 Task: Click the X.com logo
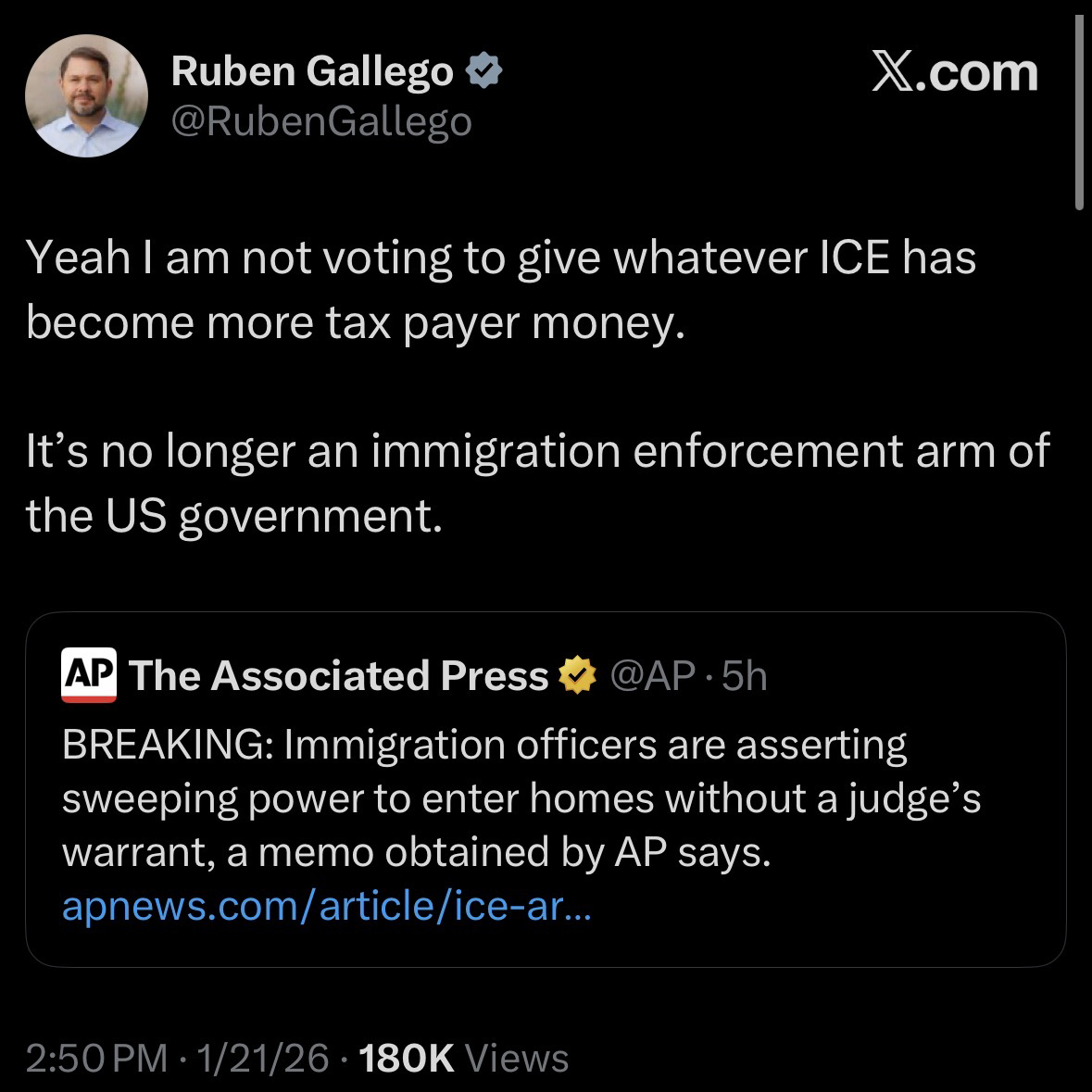point(955,73)
